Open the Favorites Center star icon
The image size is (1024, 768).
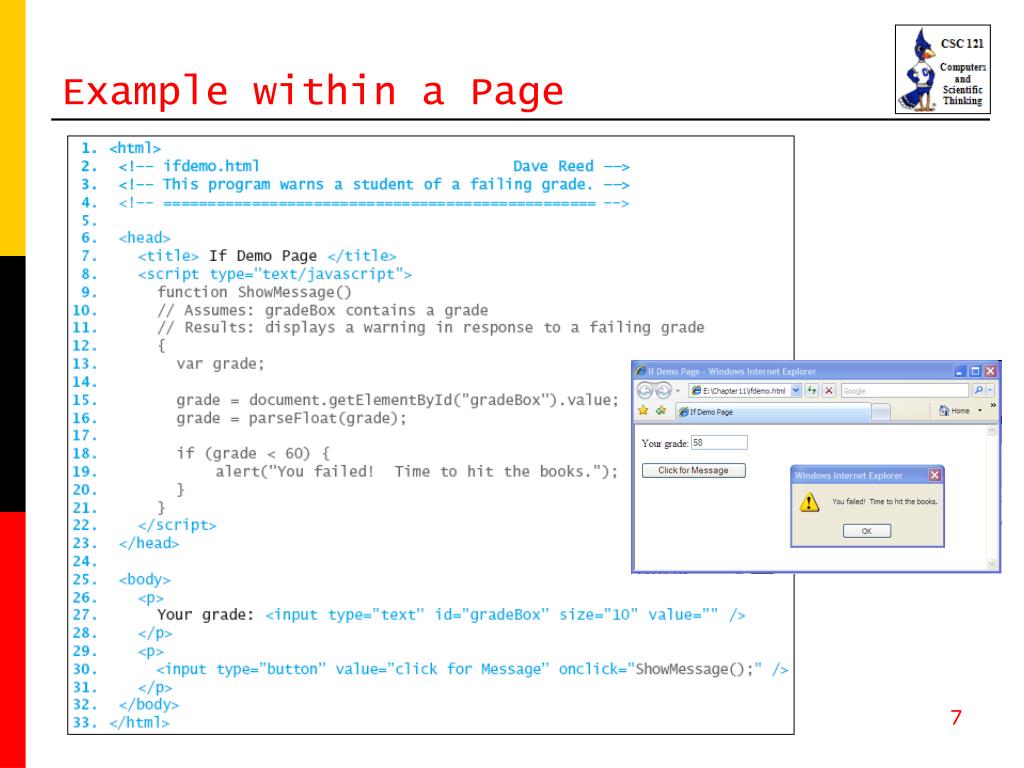(x=643, y=411)
